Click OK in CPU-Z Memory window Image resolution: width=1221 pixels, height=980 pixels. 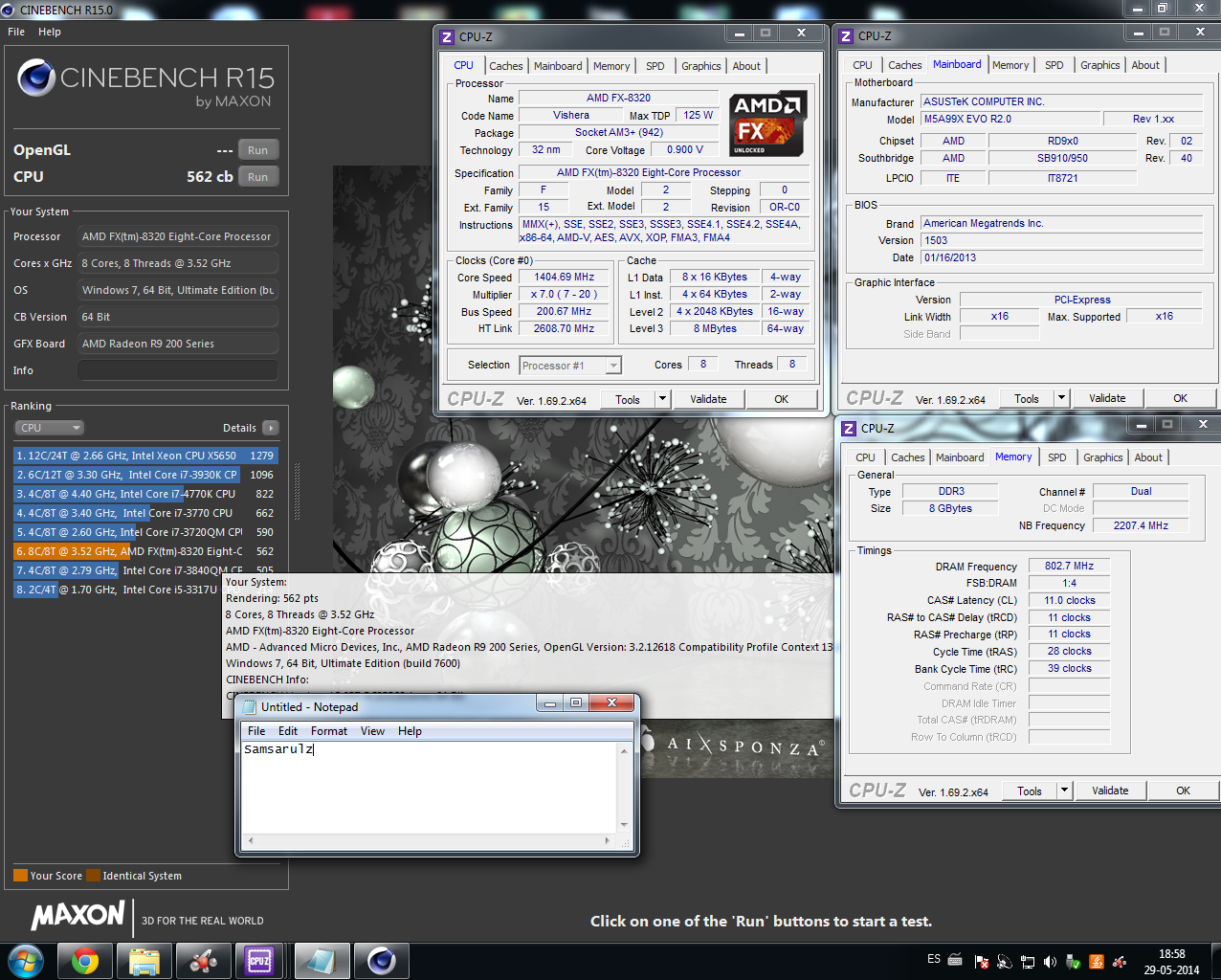(x=1183, y=791)
